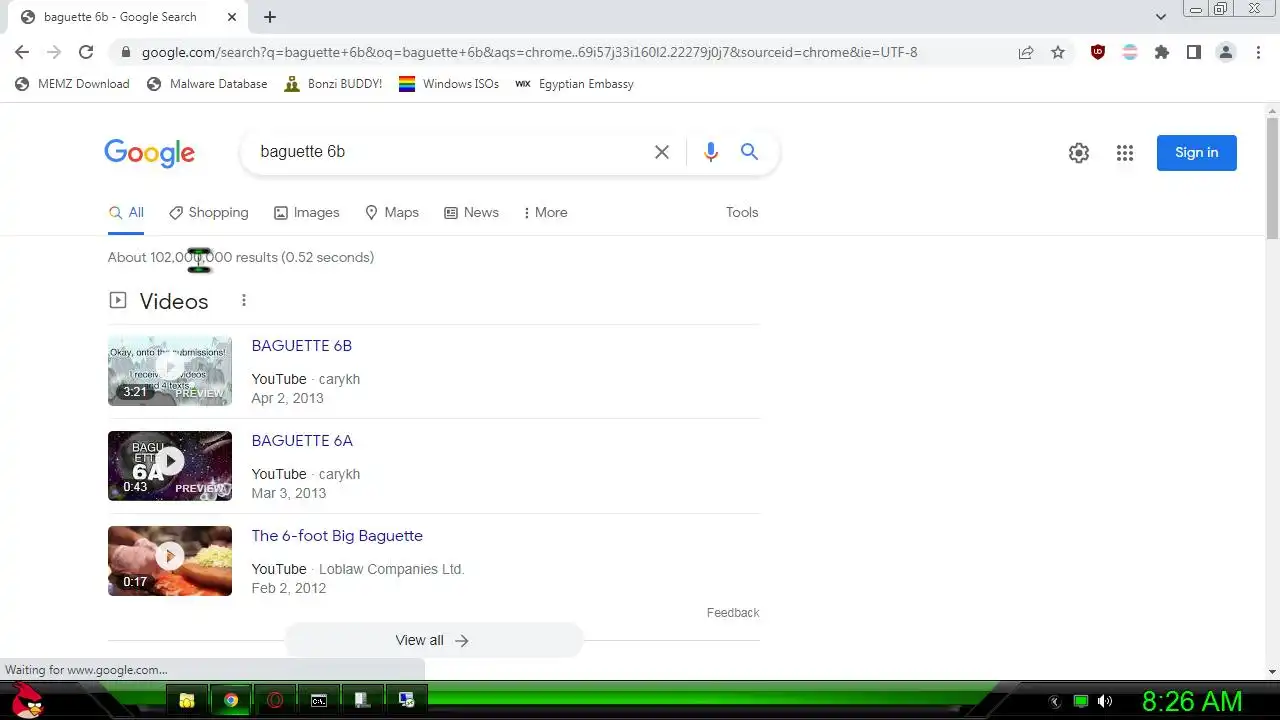The image size is (1280, 720).
Task: Share this page via share icon
Action: 1026,52
